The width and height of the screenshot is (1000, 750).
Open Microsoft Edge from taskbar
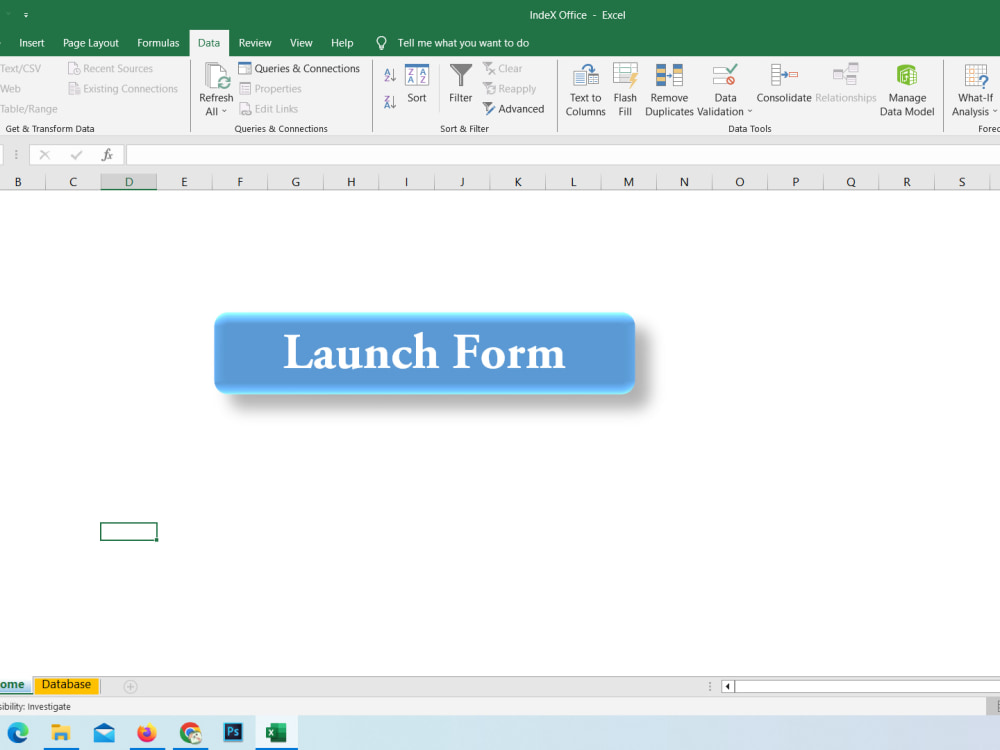click(18, 732)
